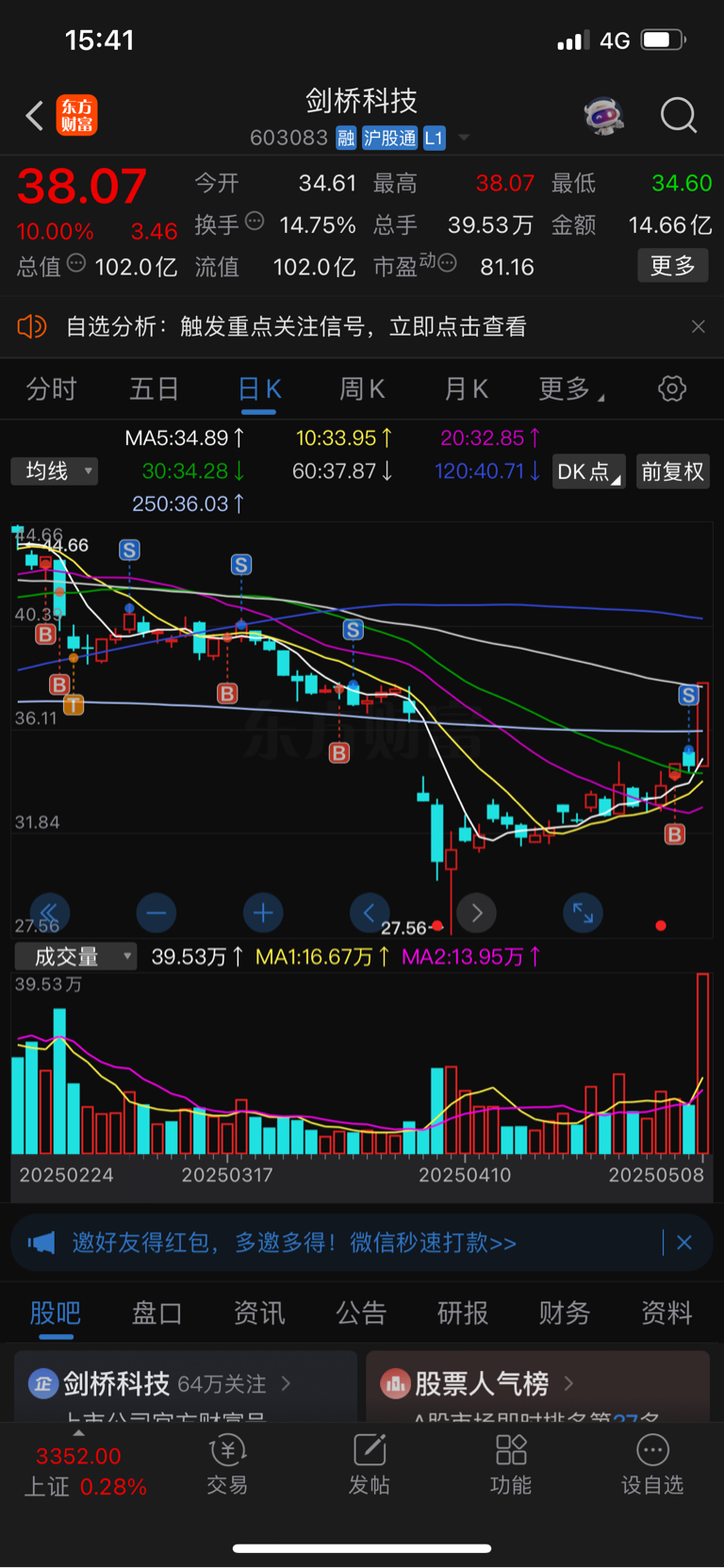Switch to the 资讯 tab

[259, 1312]
